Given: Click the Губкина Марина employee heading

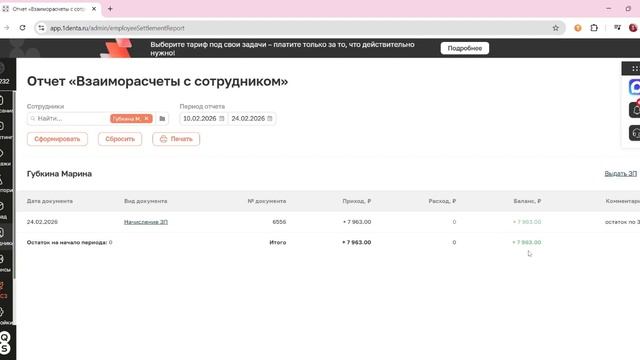Looking at the screenshot, I should pyautogui.click(x=59, y=173).
